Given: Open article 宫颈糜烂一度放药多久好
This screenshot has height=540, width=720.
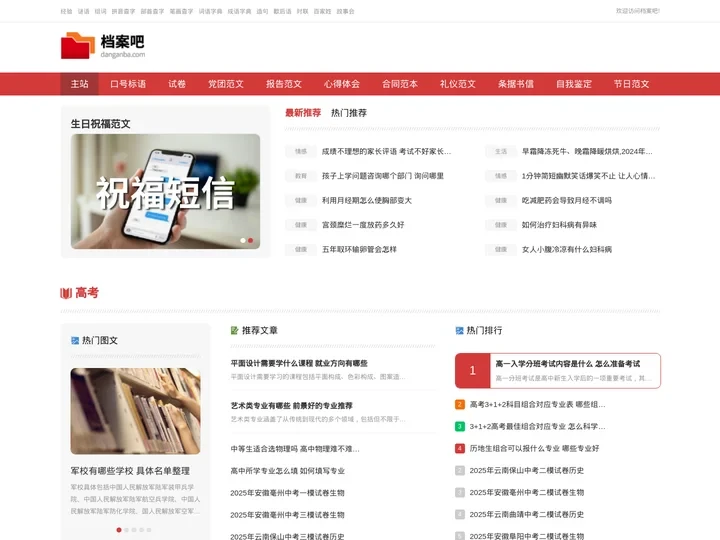Looking at the screenshot, I should pos(363,225).
